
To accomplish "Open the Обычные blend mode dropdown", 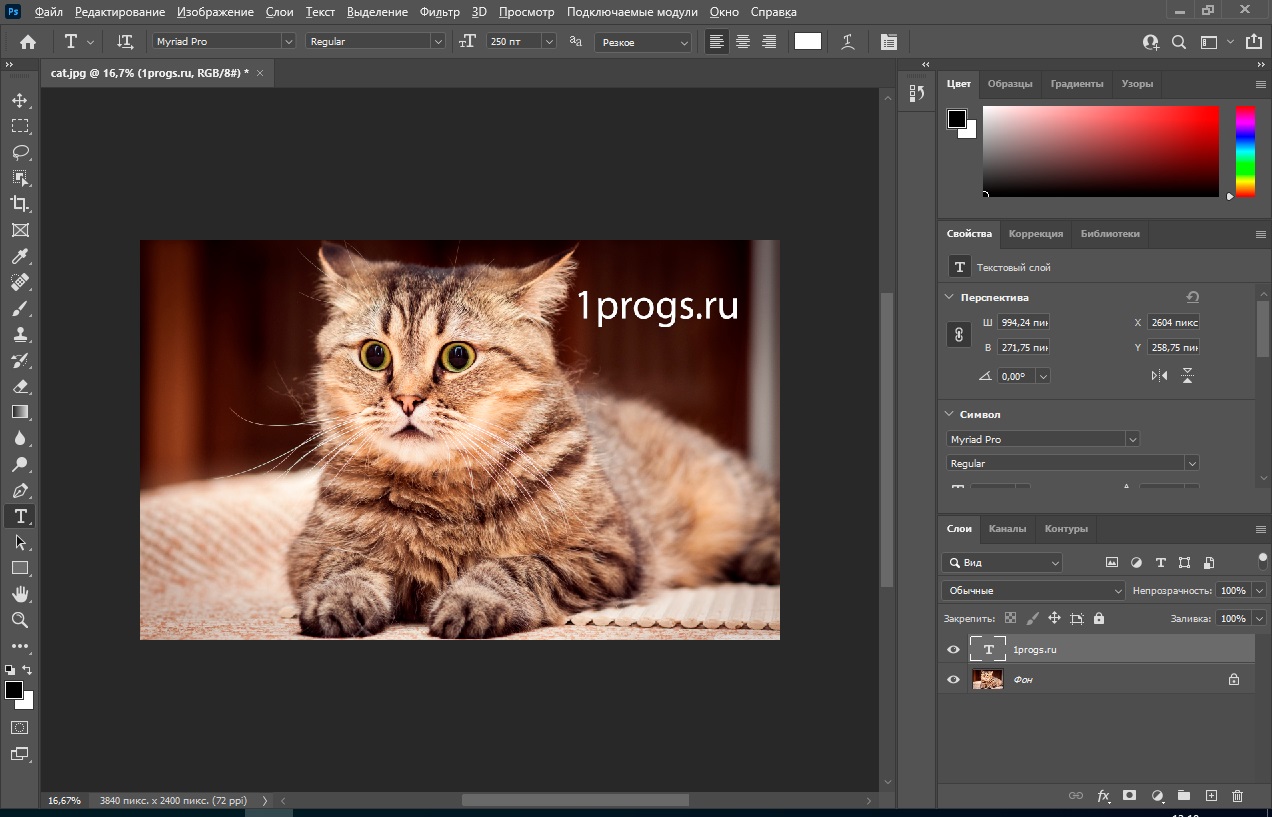I will click(x=1032, y=590).
